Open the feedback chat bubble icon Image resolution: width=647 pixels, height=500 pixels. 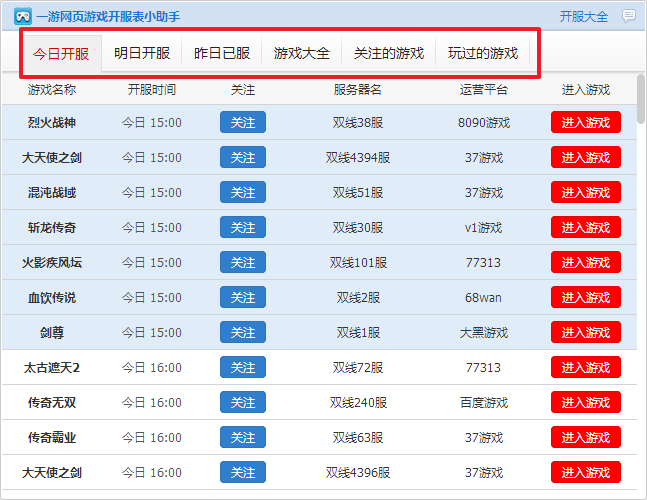[x=629, y=16]
